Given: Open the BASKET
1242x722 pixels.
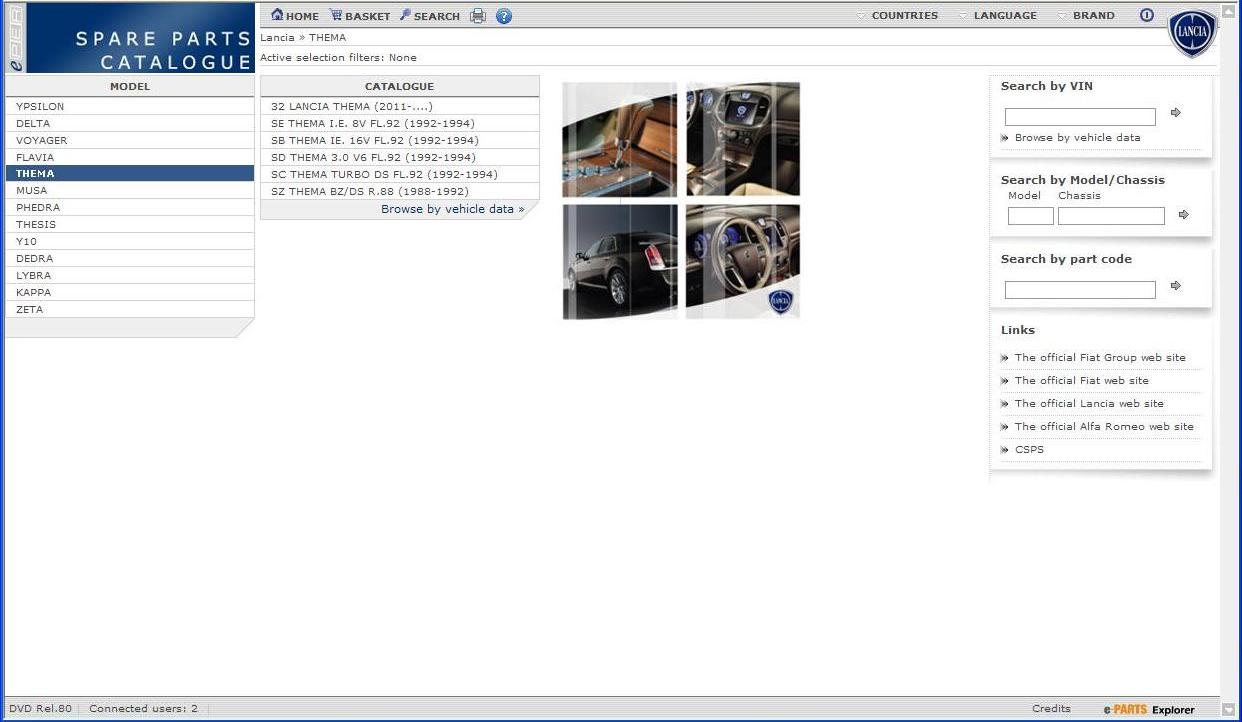Looking at the screenshot, I should (360, 16).
